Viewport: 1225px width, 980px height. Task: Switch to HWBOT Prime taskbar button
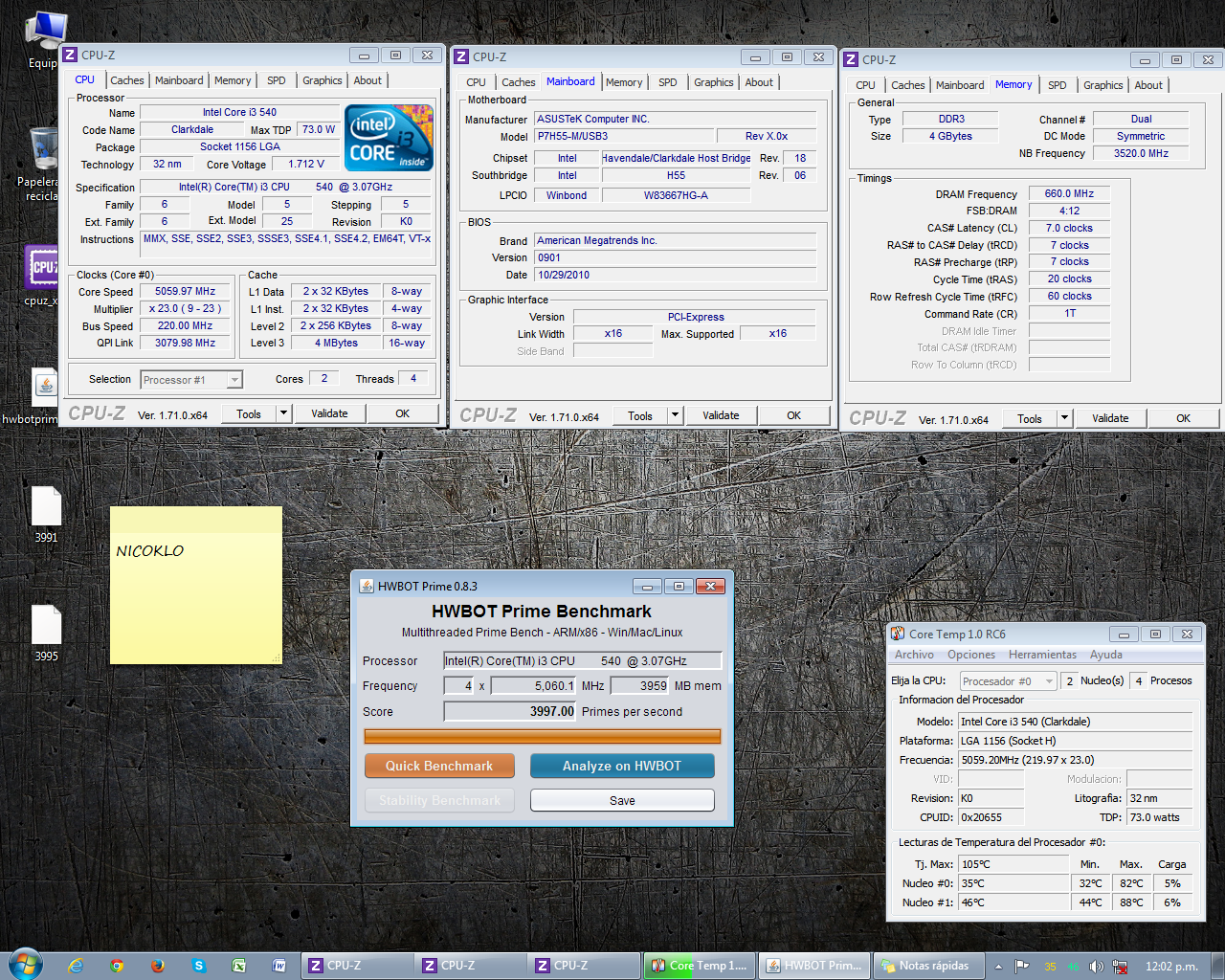814,966
